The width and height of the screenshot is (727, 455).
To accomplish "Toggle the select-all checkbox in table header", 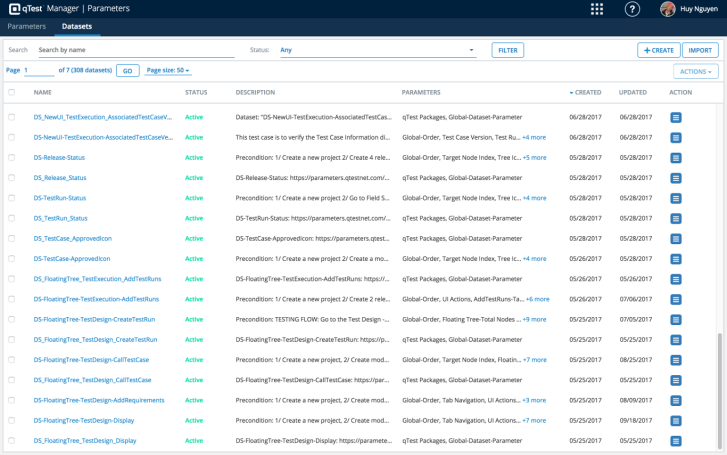I will tap(12, 93).
